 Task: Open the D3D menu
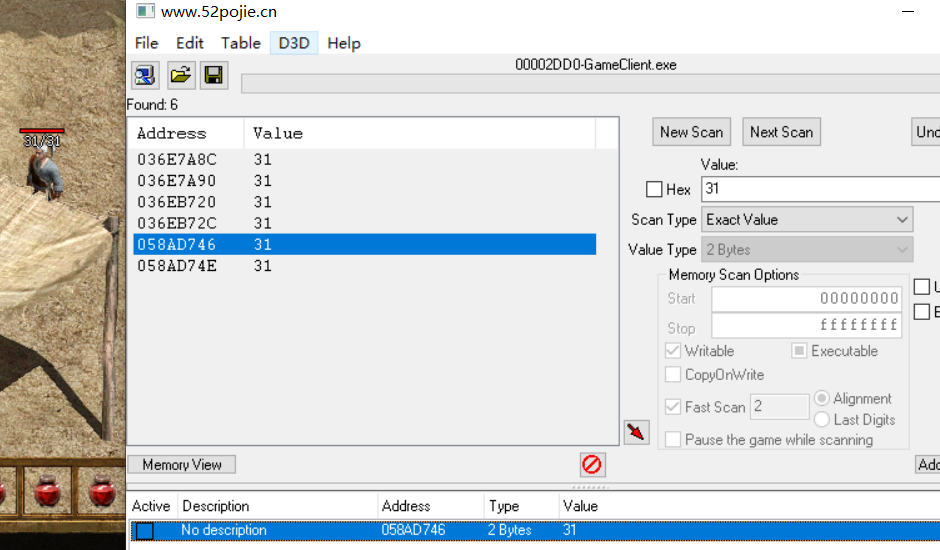pos(294,43)
